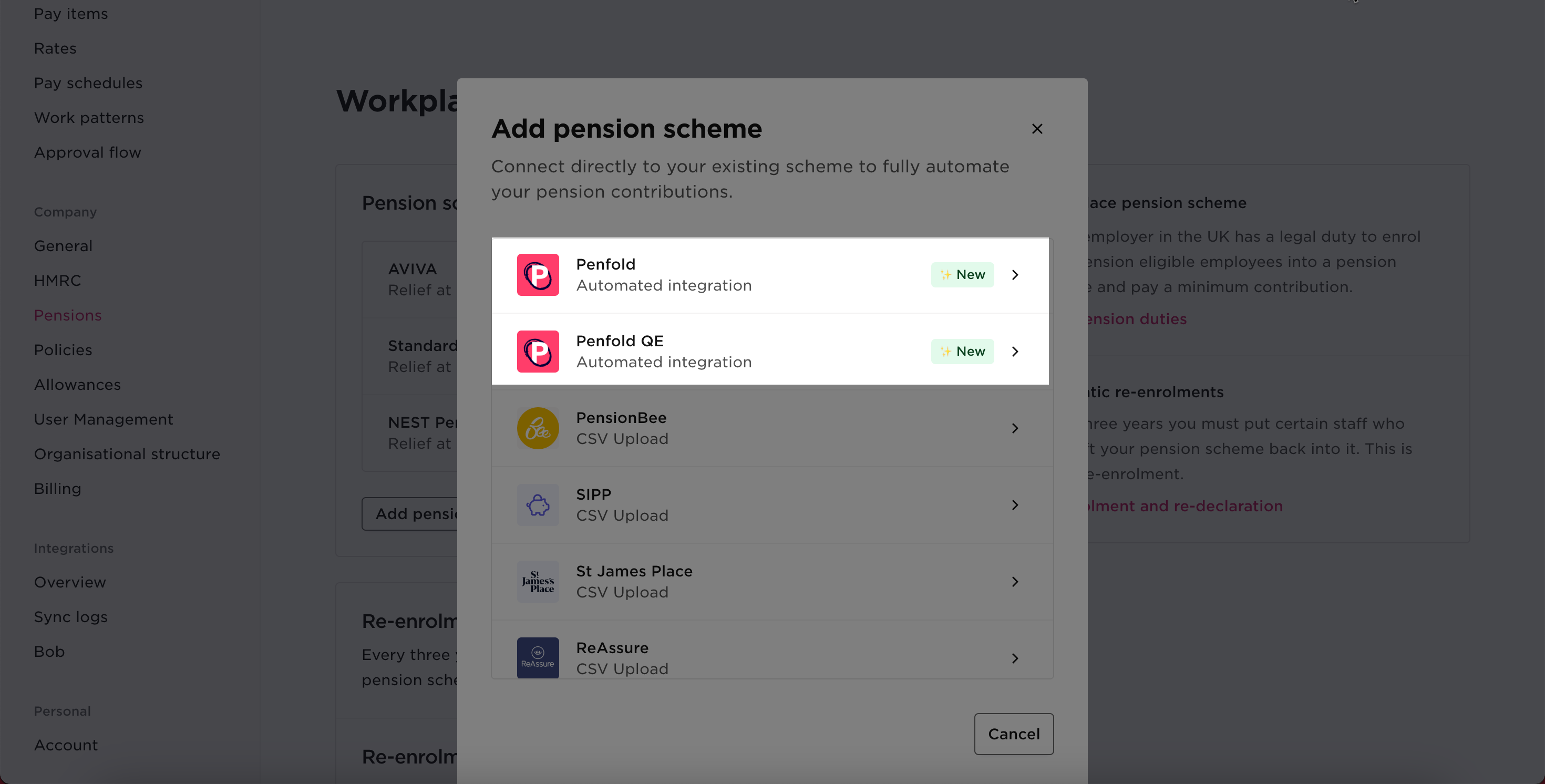Select the St James's Place logo

(538, 581)
